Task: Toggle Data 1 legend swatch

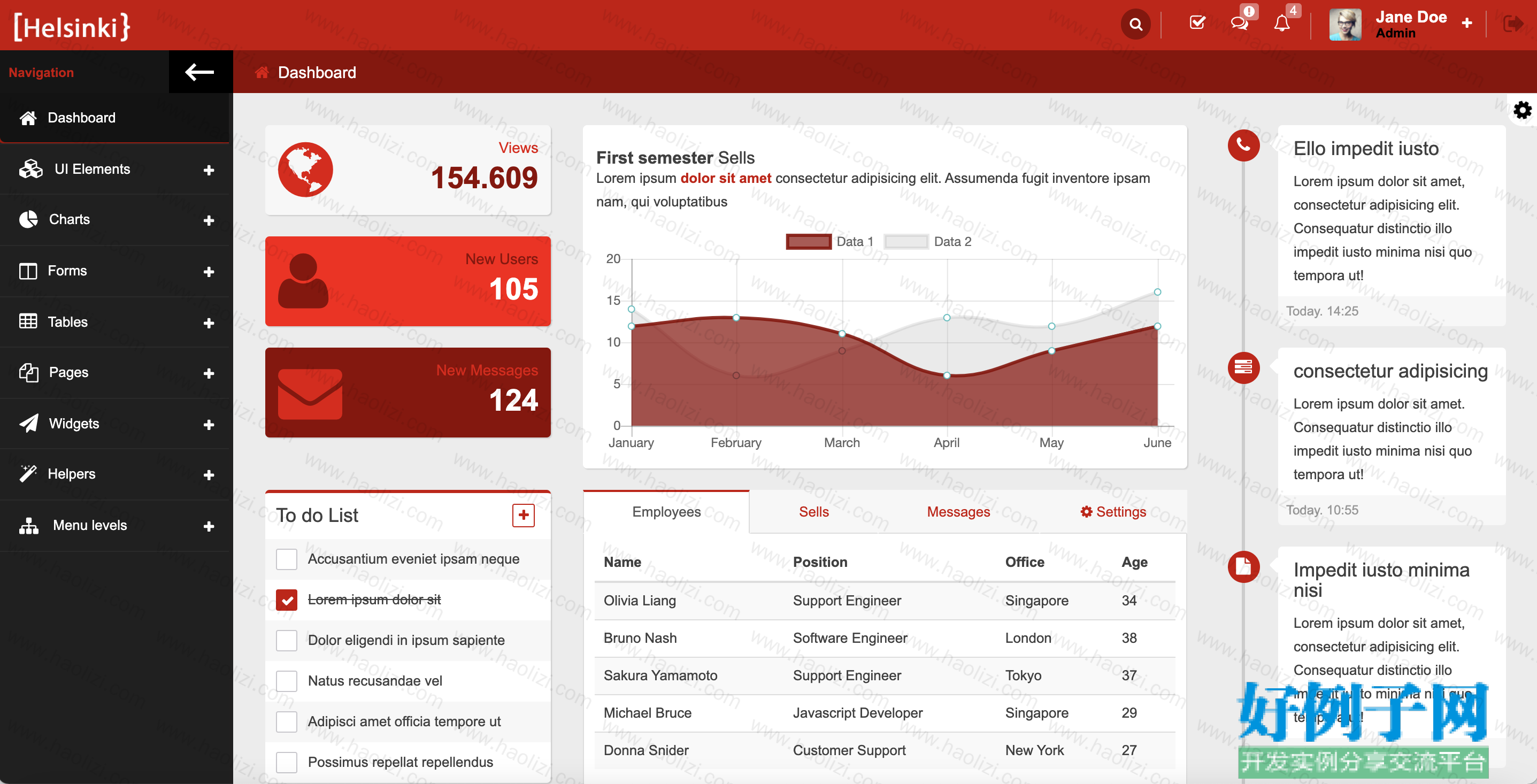Action: click(x=809, y=242)
